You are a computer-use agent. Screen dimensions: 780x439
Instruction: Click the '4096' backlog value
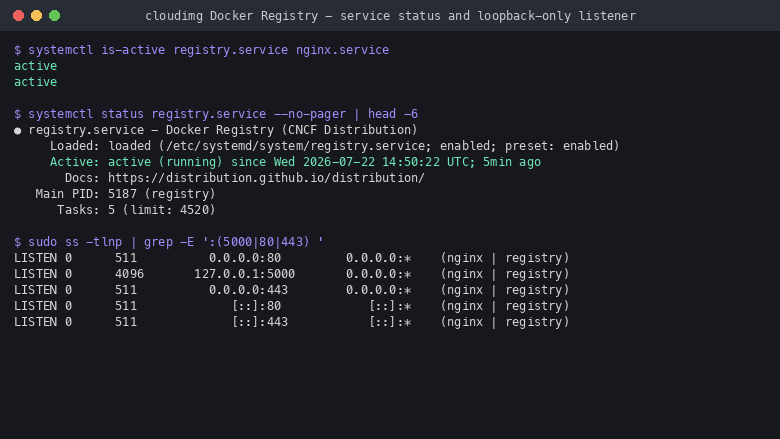129,273
